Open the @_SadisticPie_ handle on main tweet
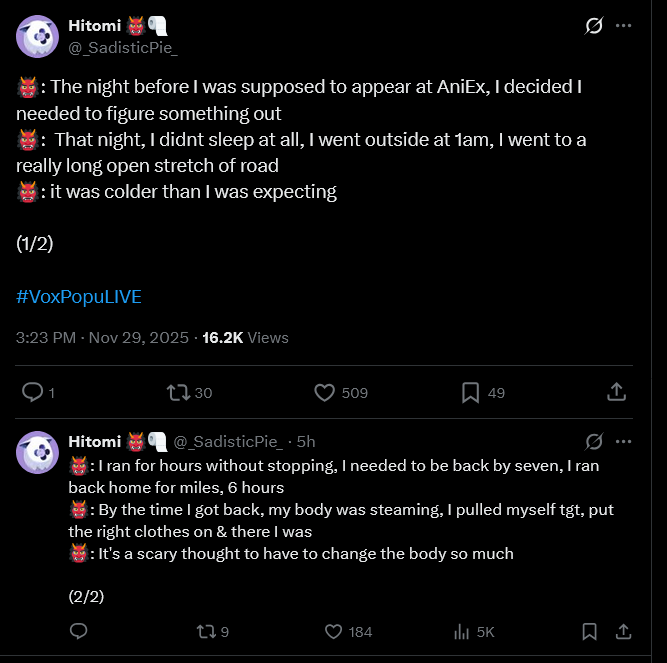 coord(123,48)
